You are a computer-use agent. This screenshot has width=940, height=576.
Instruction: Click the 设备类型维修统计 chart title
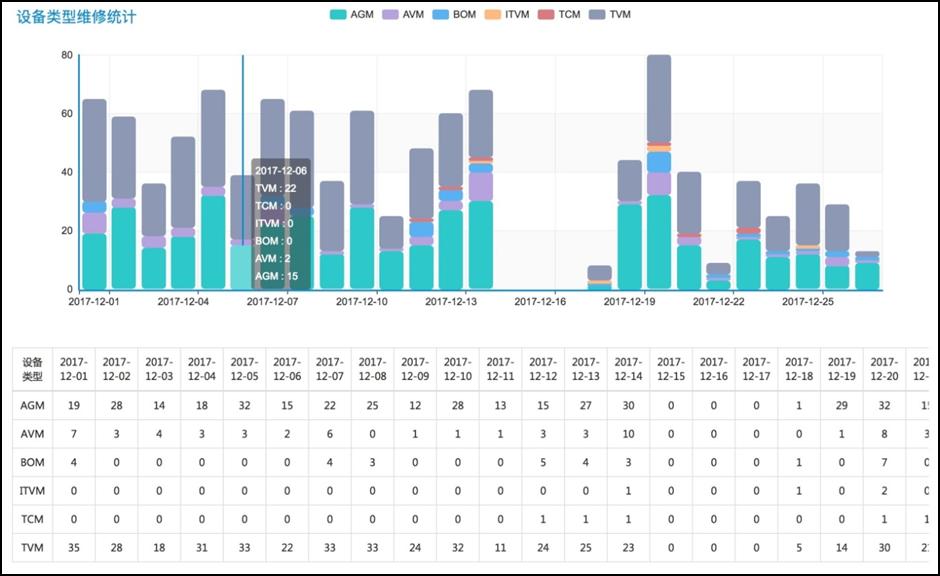(x=76, y=17)
